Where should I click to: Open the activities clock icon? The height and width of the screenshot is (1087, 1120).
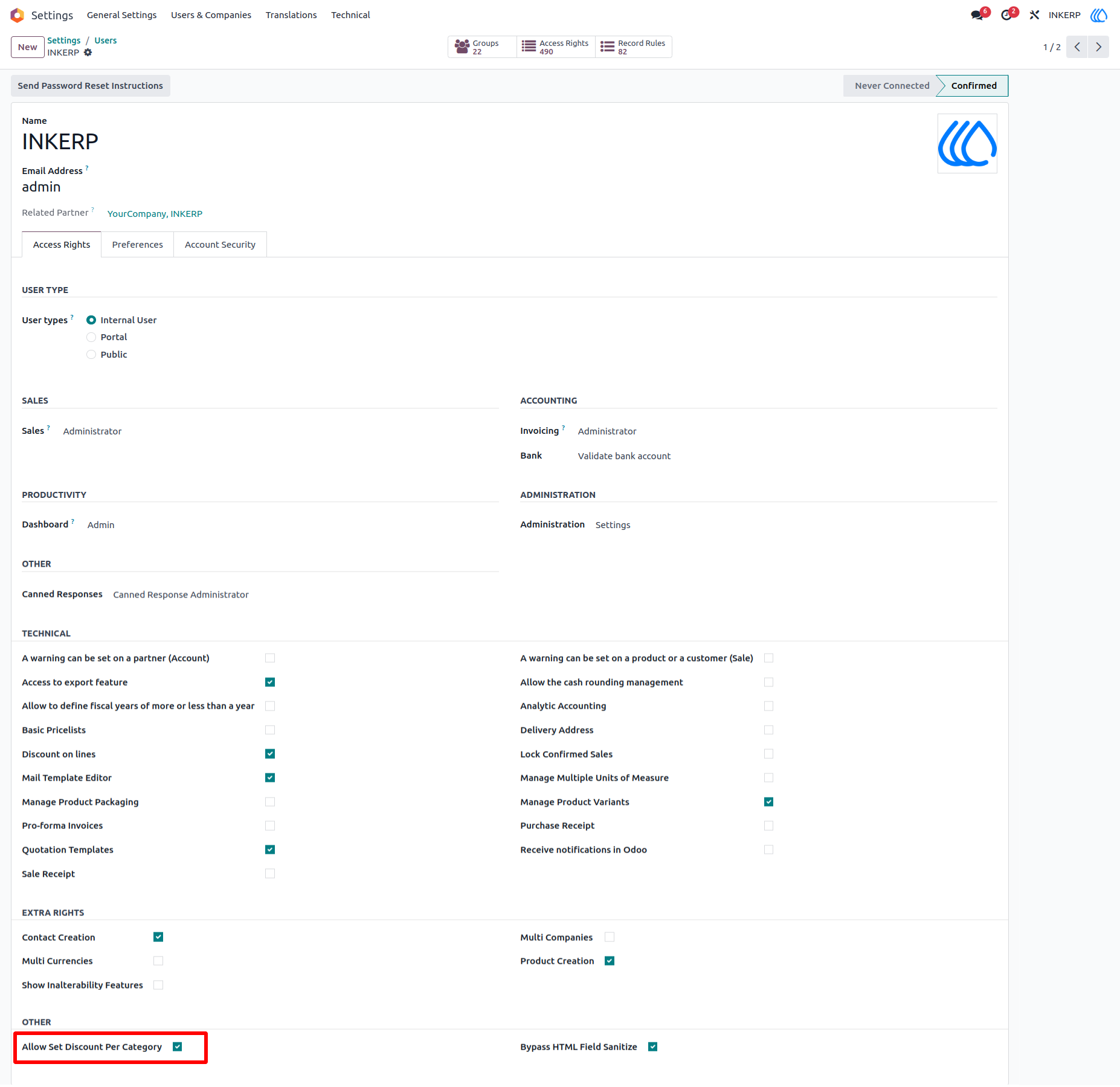tap(1006, 15)
